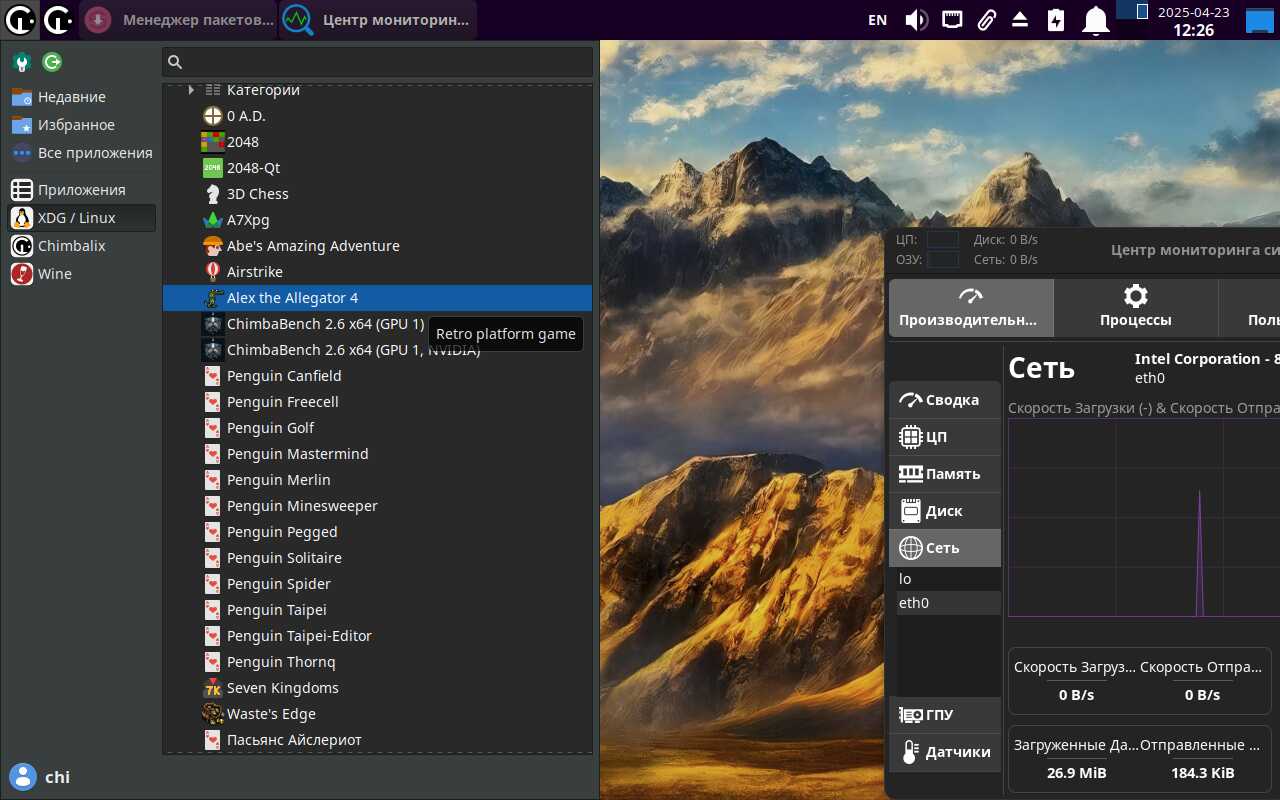This screenshot has height=800, width=1280.
Task: Launch Airstrike
Action: click(x=377, y=272)
